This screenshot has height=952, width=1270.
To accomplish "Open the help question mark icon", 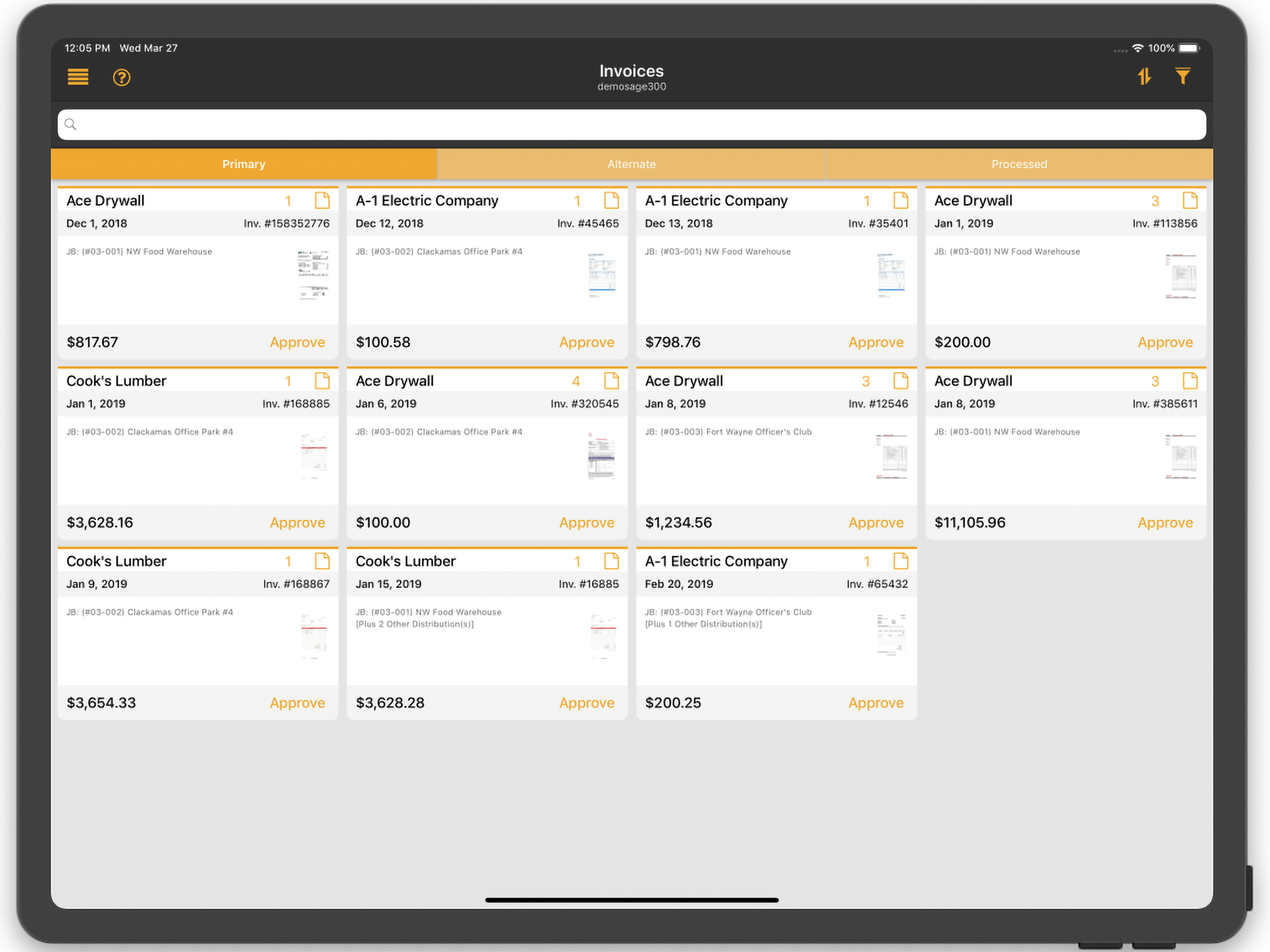I will coord(121,77).
